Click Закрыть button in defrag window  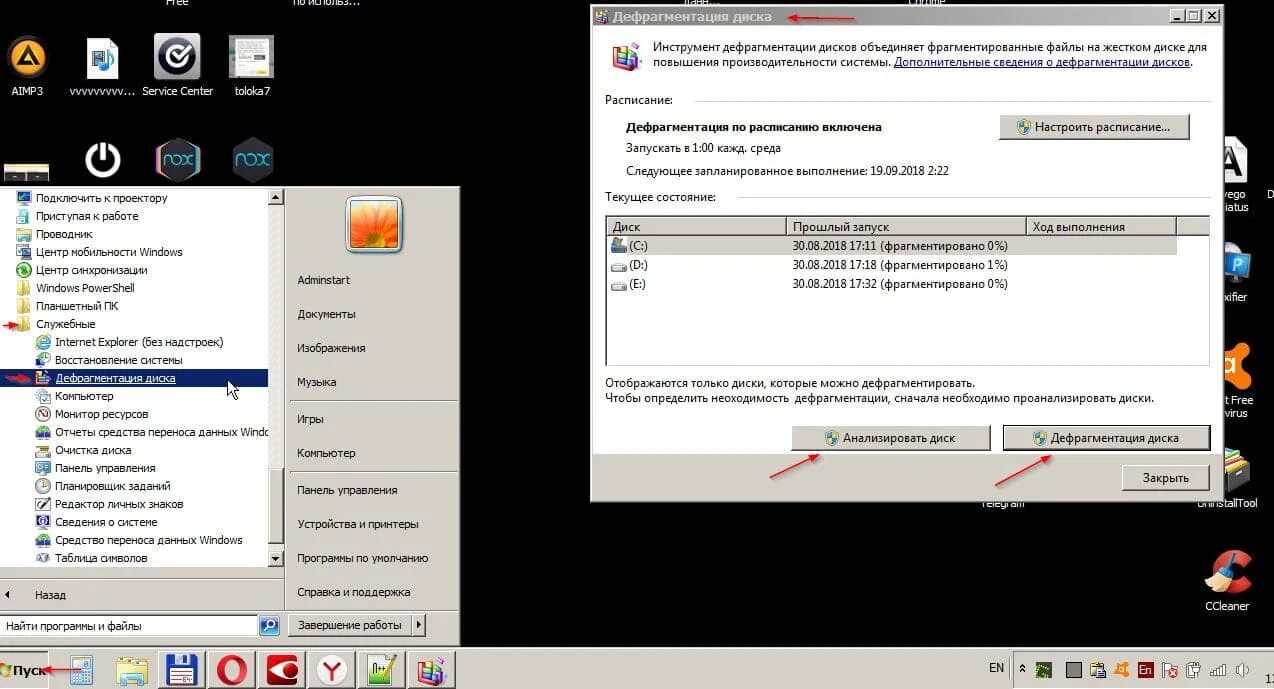[x=1166, y=478]
